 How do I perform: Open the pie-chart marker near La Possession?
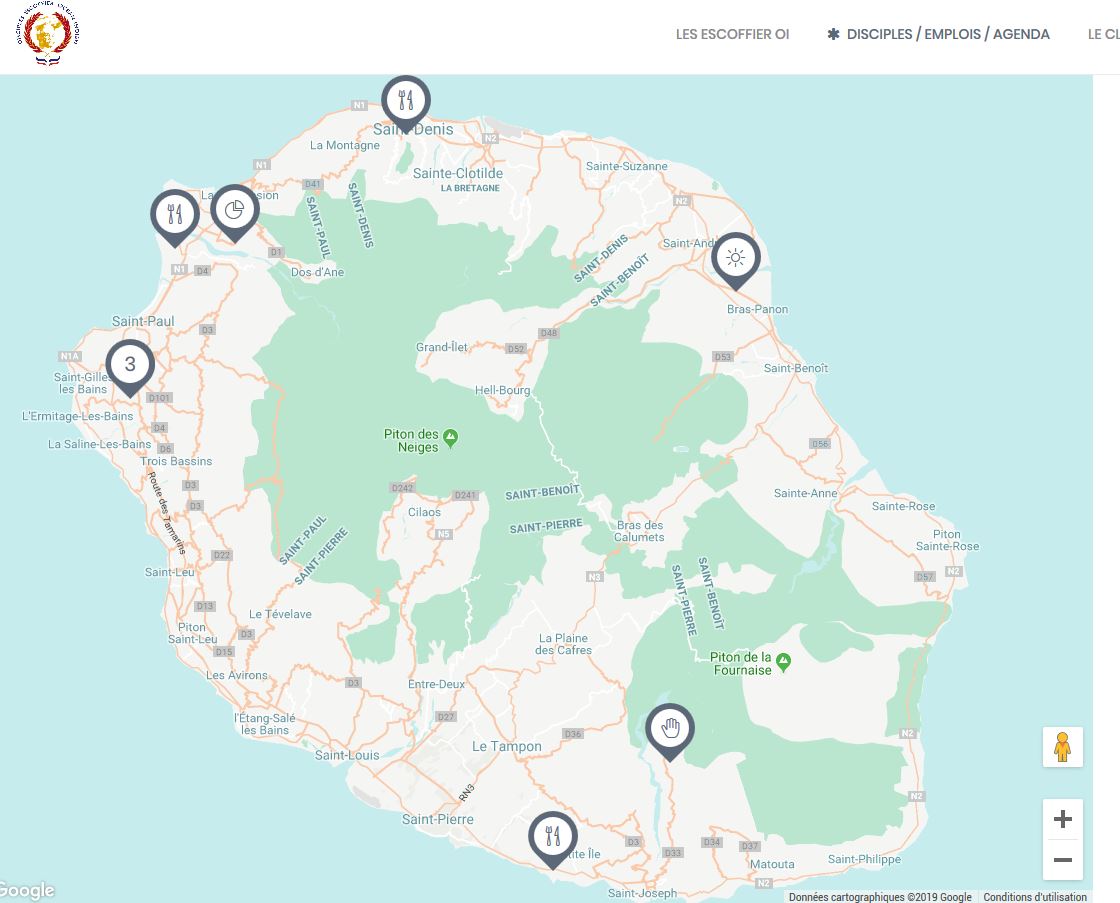coord(234,213)
